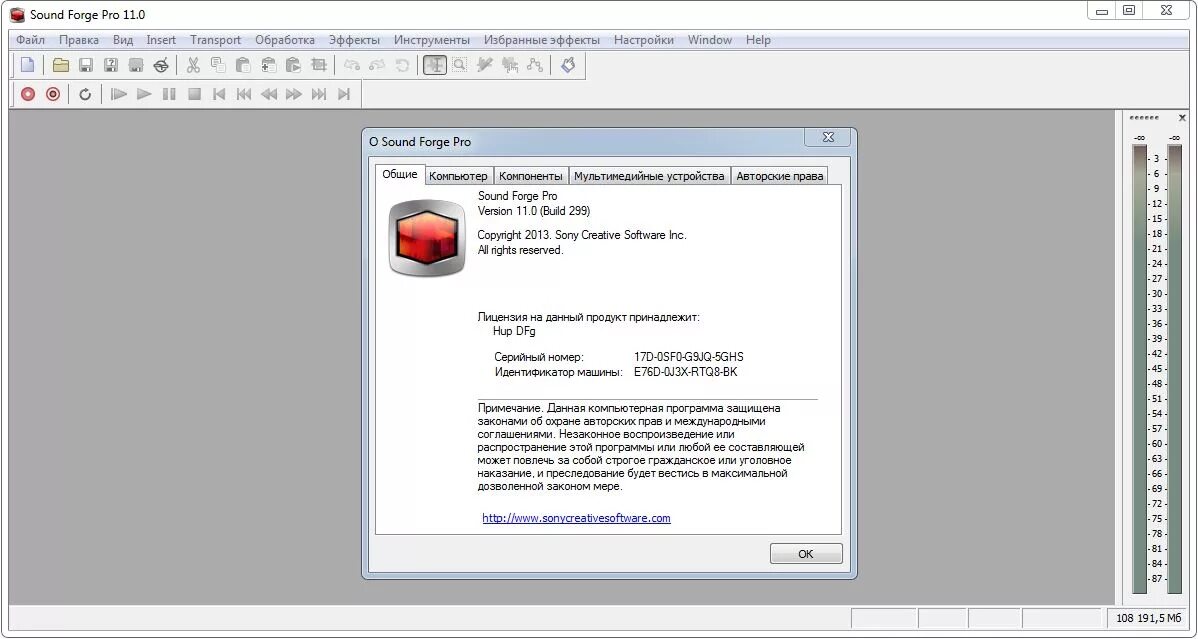This screenshot has width=1198, height=639.
Task: Open the Insert menu
Action: [x=161, y=40]
